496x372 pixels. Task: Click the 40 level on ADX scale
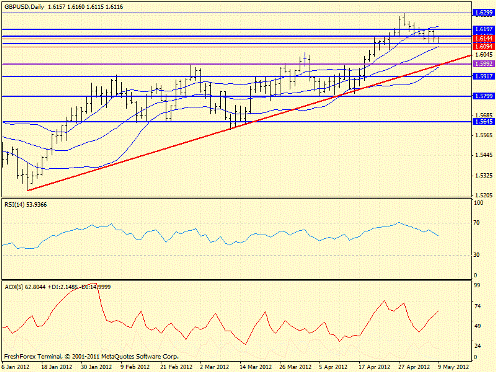coord(477,326)
